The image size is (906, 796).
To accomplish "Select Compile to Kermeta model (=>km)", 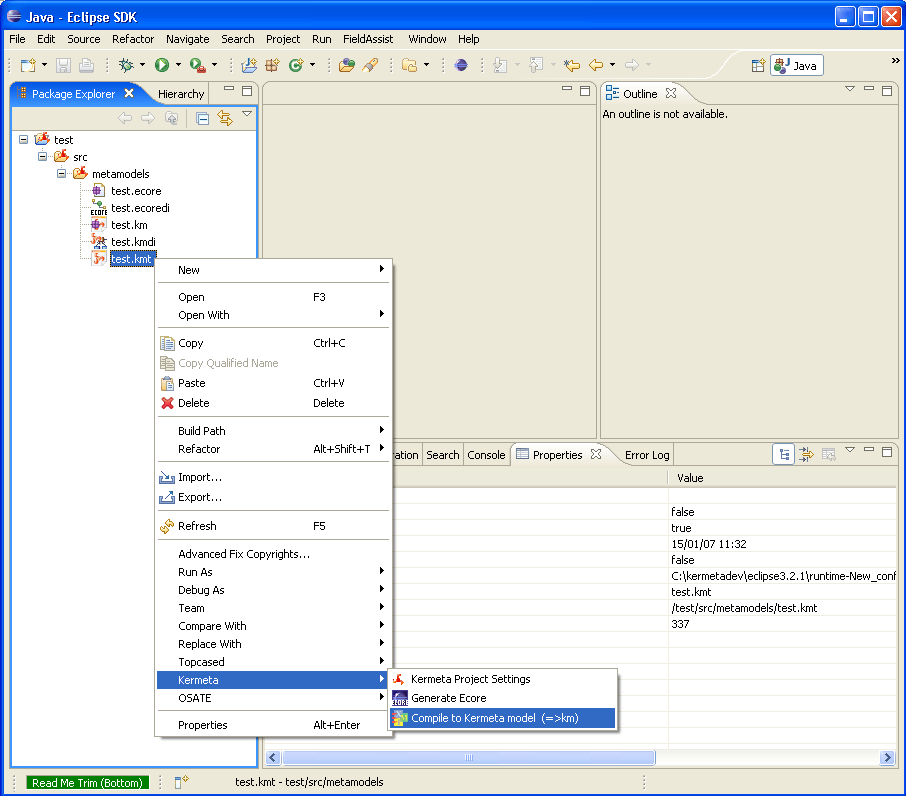I will coord(503,718).
